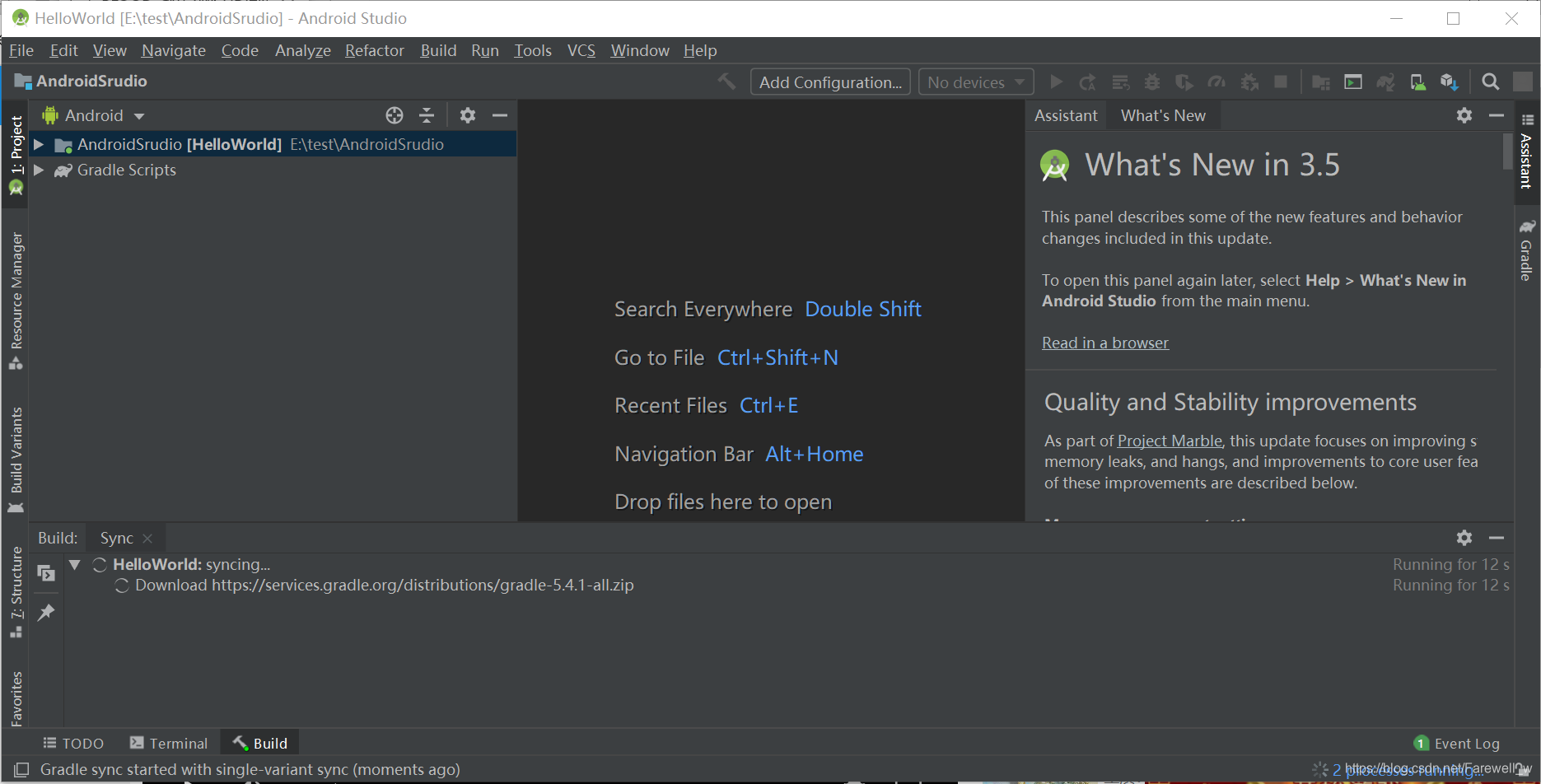Image resolution: width=1541 pixels, height=784 pixels.
Task: Open the Refactor menu
Action: [x=375, y=50]
